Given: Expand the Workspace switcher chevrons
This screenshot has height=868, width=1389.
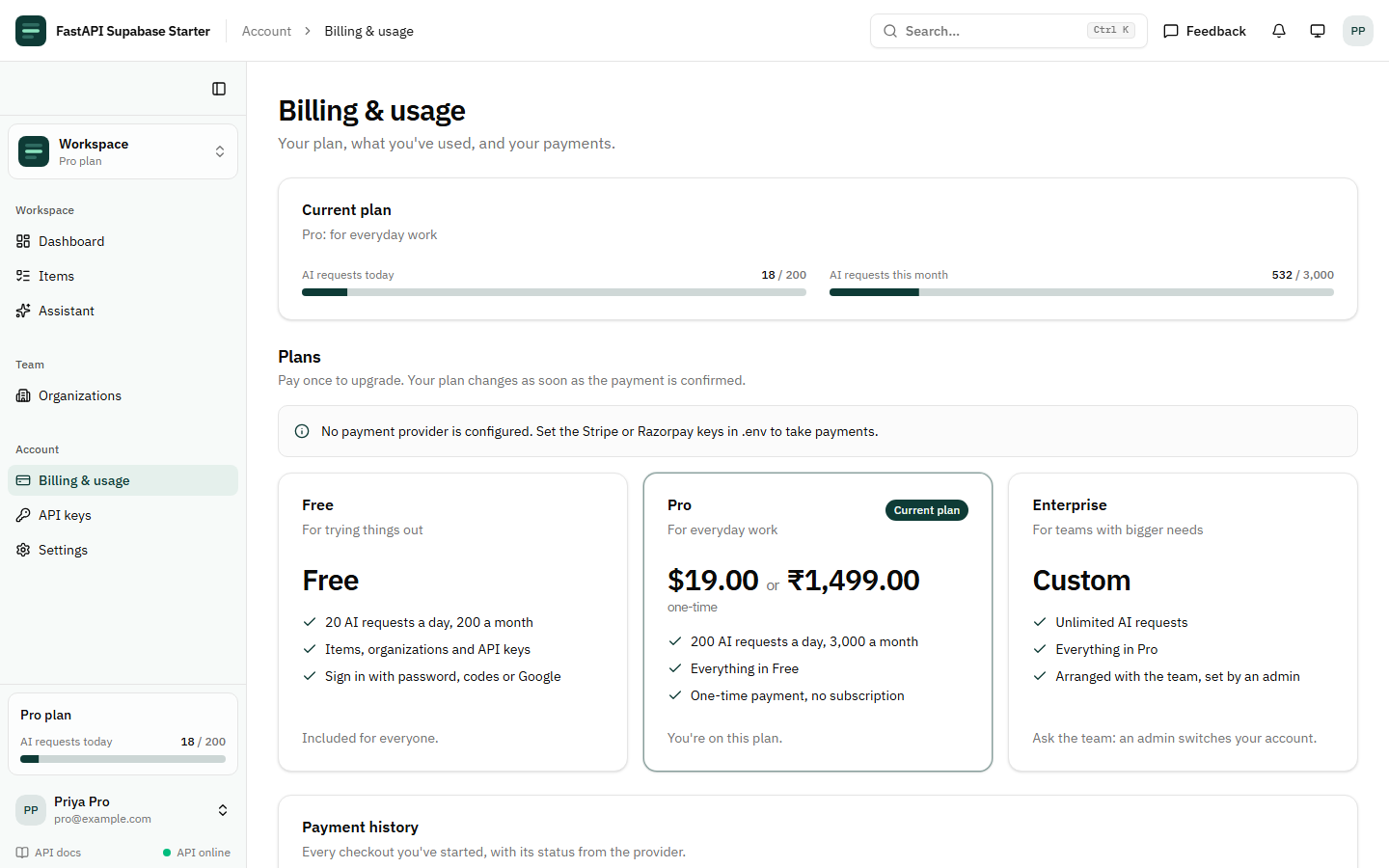Looking at the screenshot, I should tap(220, 151).
